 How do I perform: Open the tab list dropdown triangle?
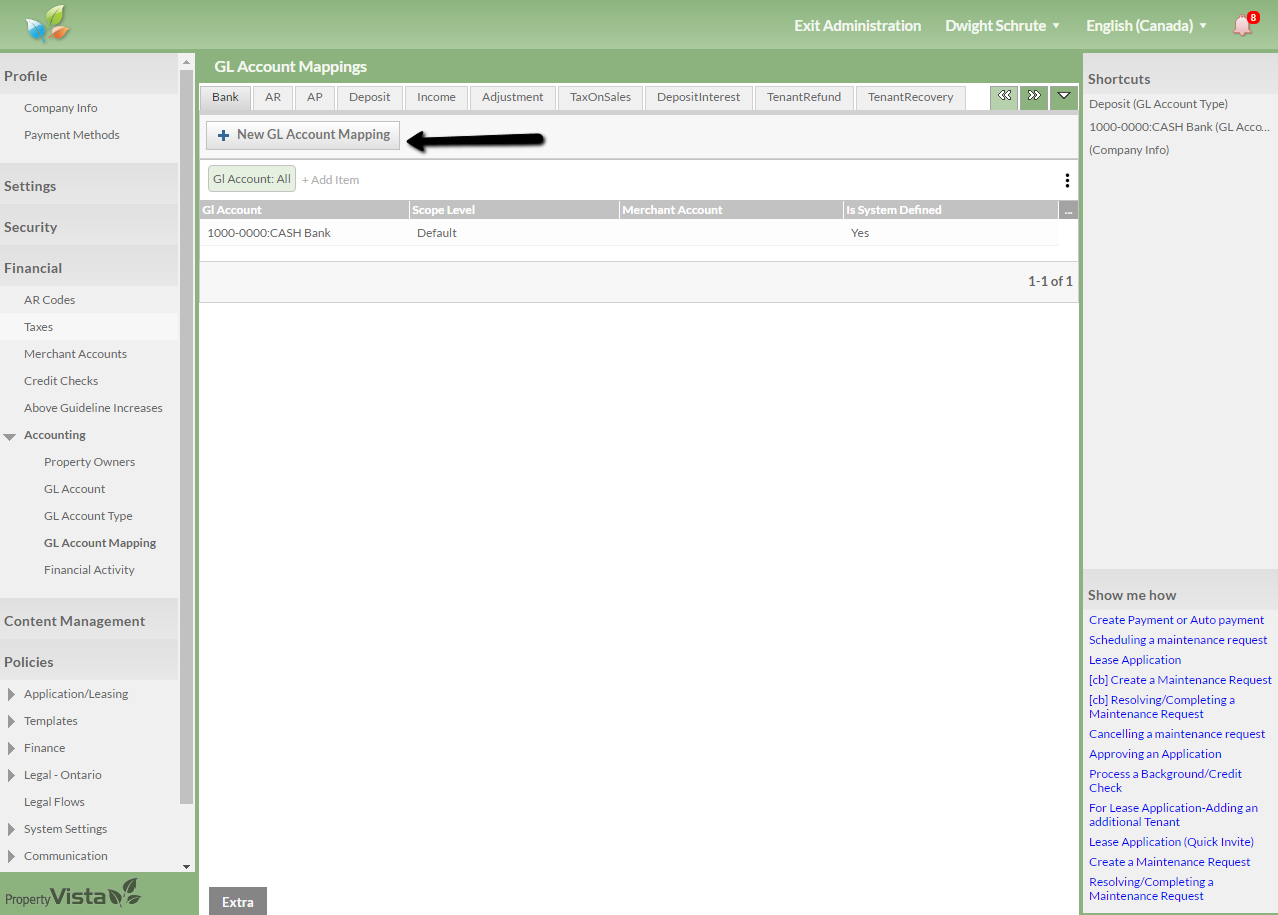[1063, 97]
